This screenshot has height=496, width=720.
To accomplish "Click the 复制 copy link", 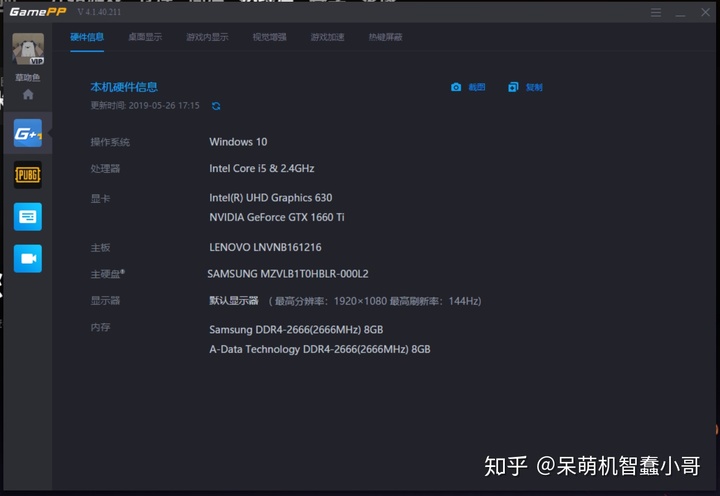I will [x=534, y=87].
